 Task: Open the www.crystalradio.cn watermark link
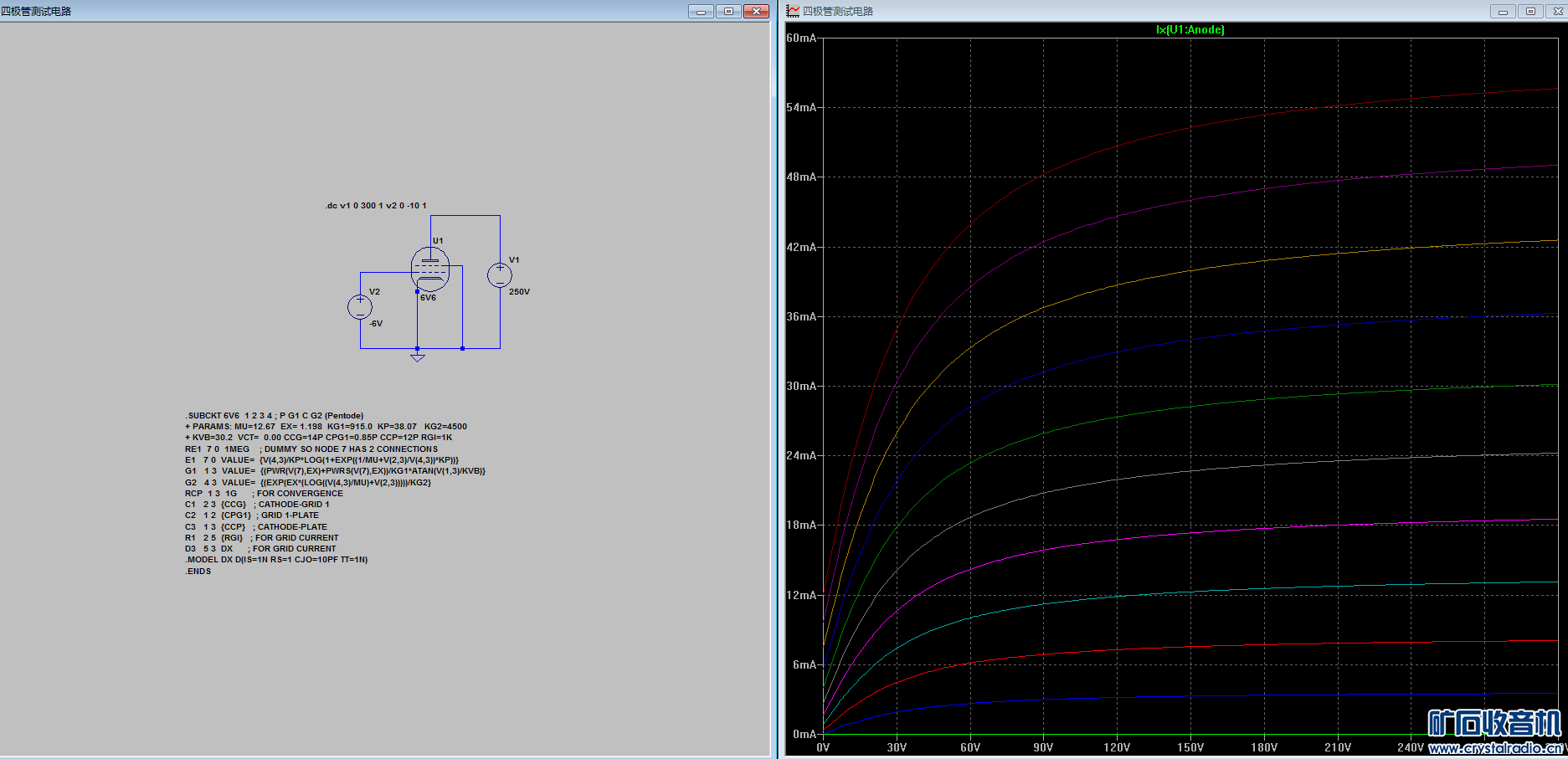[1494, 748]
